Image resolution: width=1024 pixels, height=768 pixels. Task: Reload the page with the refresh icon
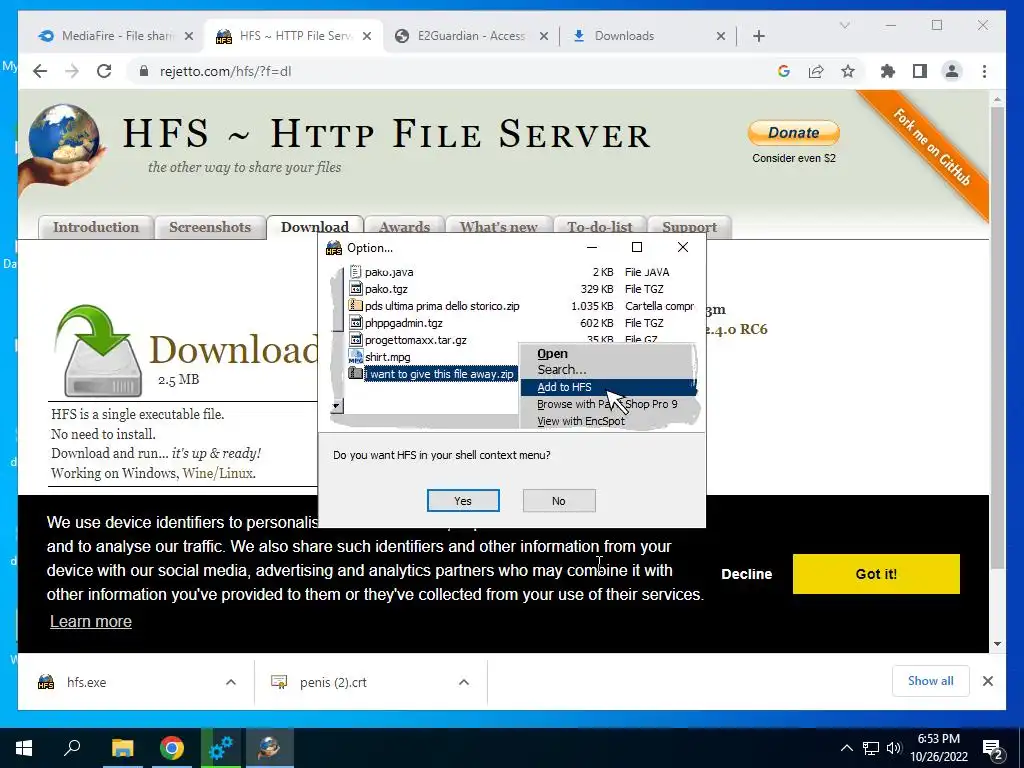[x=104, y=71]
